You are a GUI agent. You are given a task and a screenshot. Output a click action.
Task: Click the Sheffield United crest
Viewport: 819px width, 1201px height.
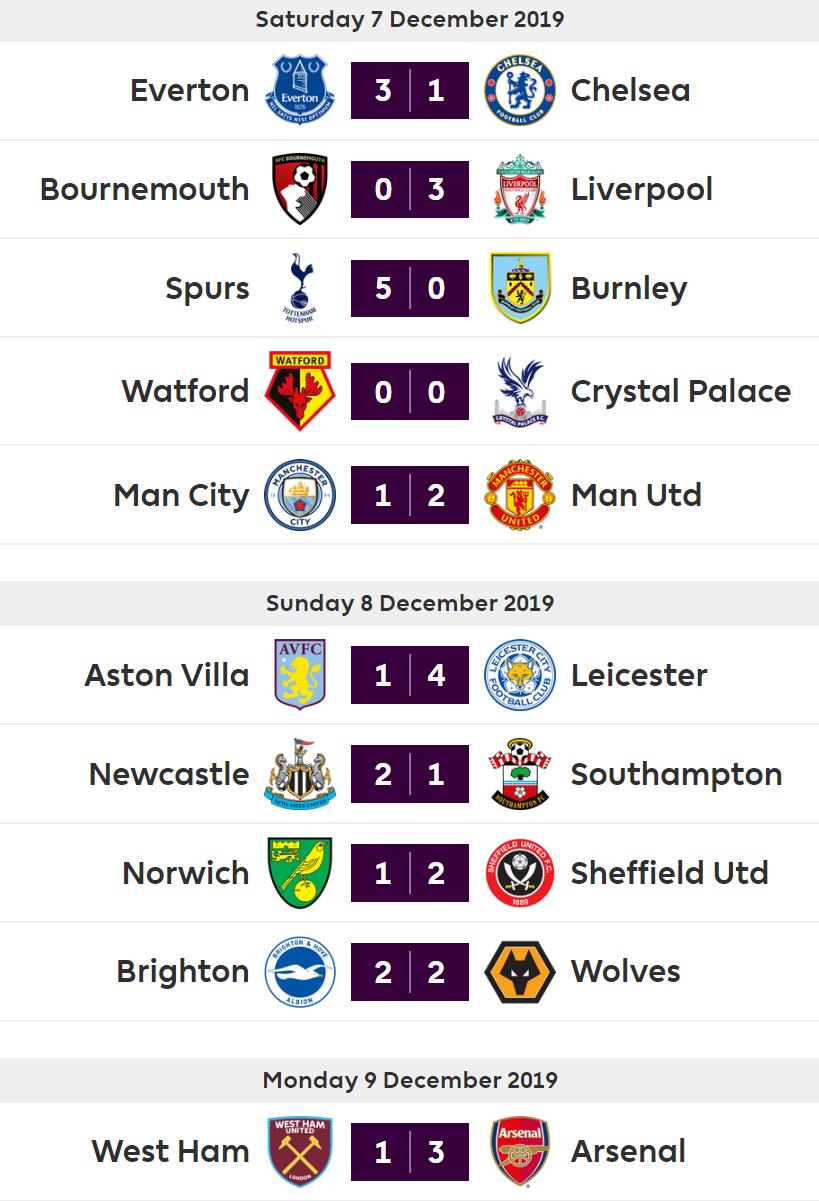pyautogui.click(x=519, y=873)
